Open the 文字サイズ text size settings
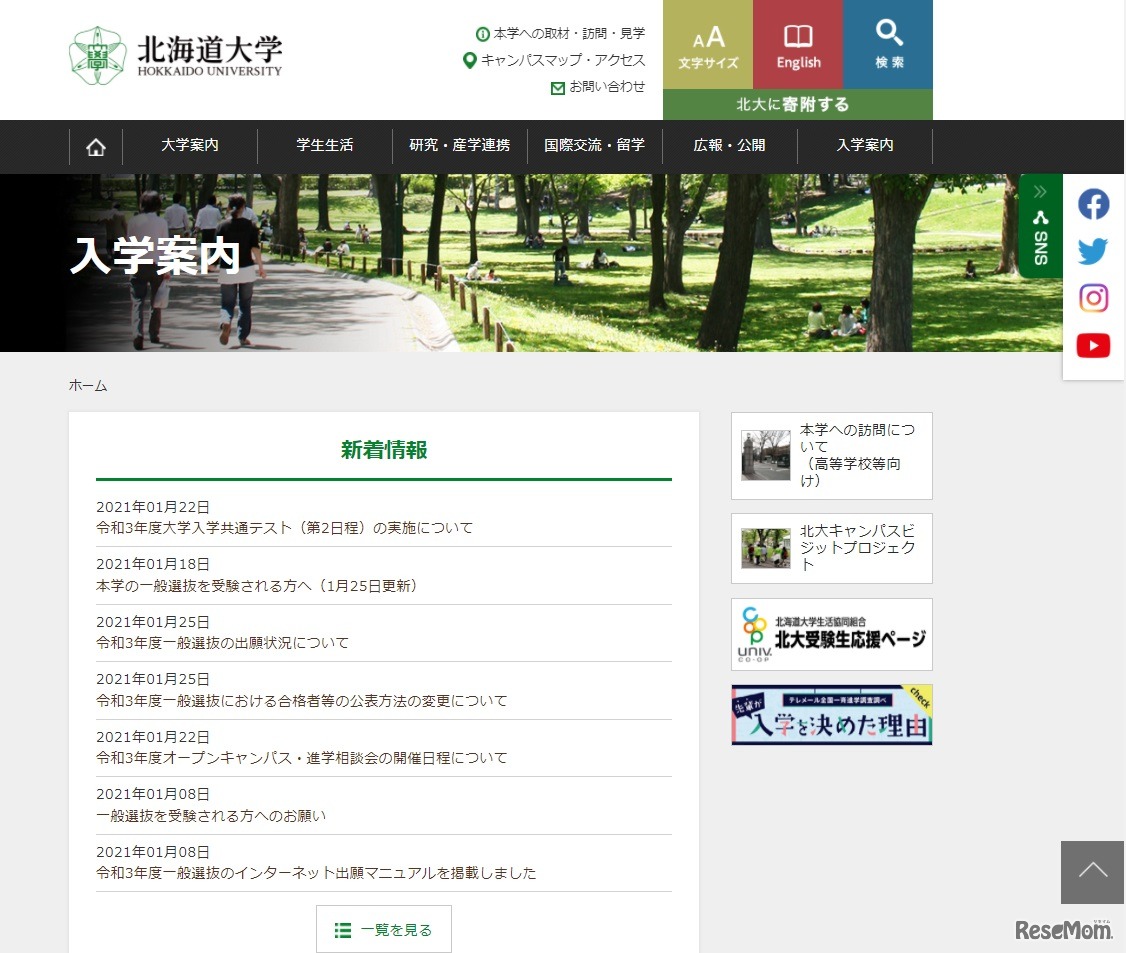This screenshot has width=1126, height=953. tap(708, 45)
